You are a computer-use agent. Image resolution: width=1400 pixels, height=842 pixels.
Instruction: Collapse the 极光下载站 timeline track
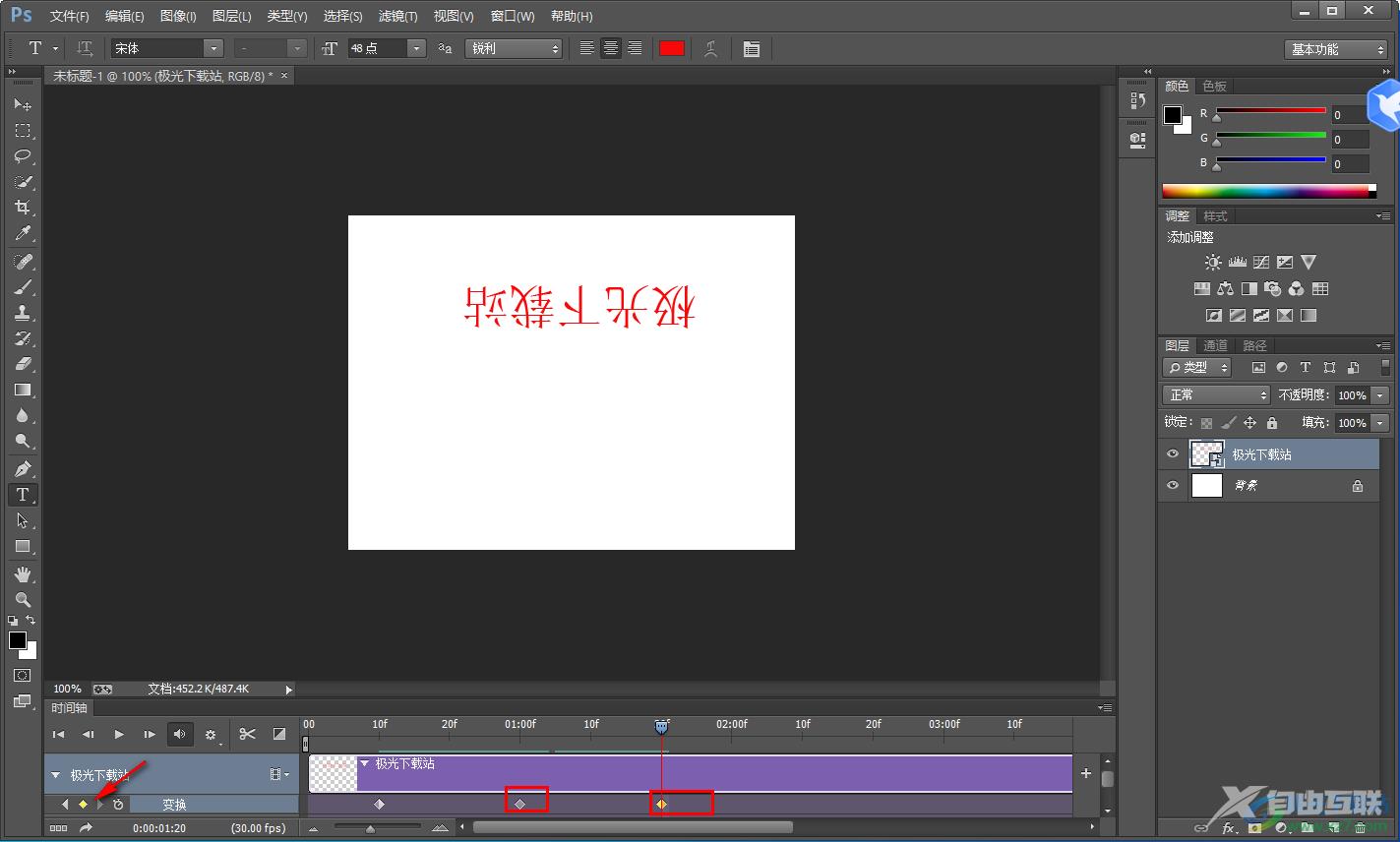(56, 775)
